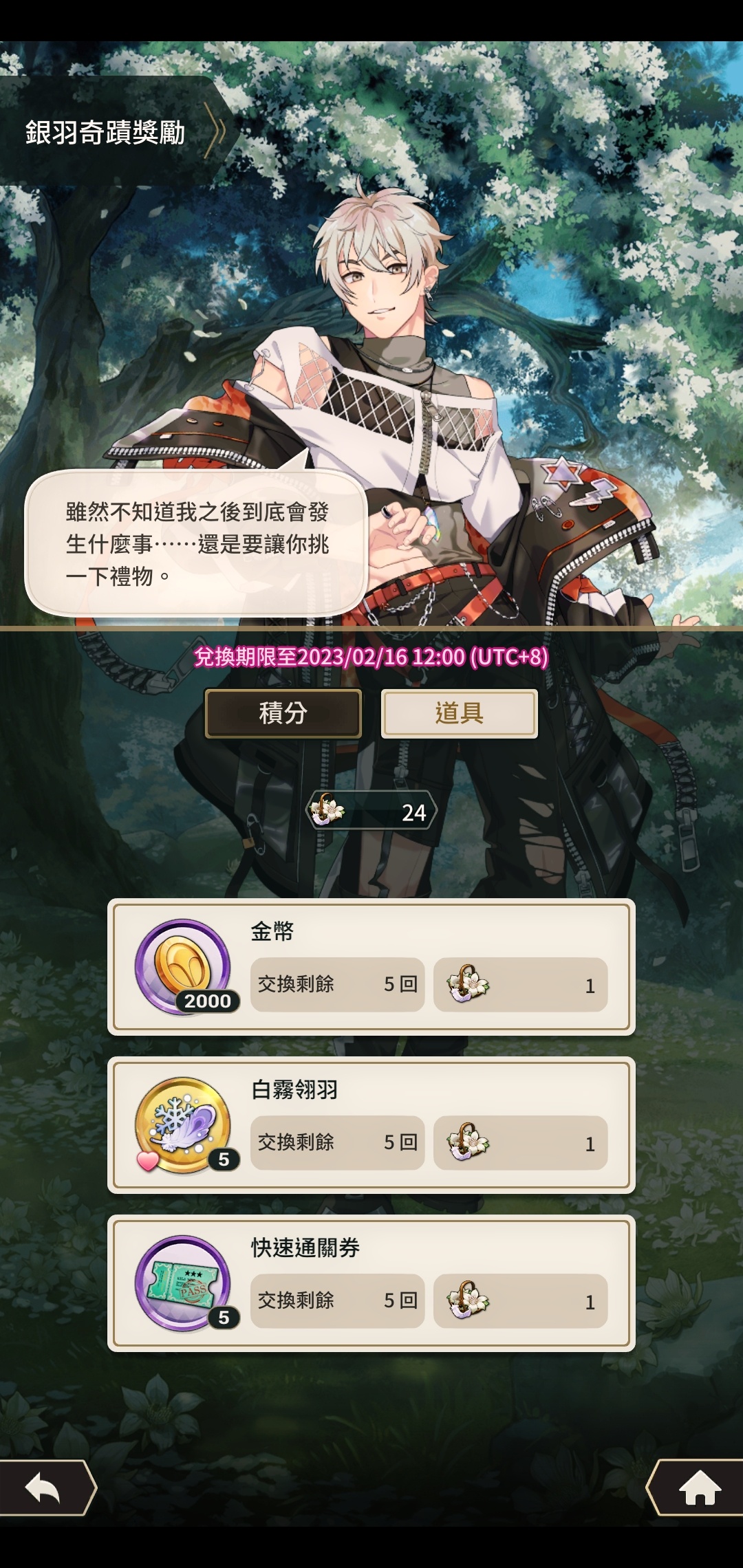Viewport: 743px width, 1568px height.
Task: Expand the 銀羽奇蹟獎勵 title chevron
Action: 217,131
